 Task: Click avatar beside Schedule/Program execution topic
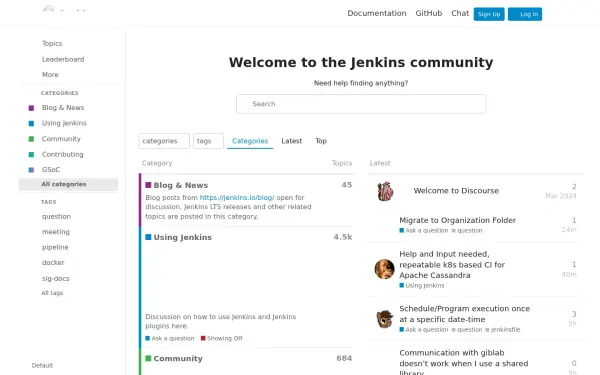pos(385,319)
